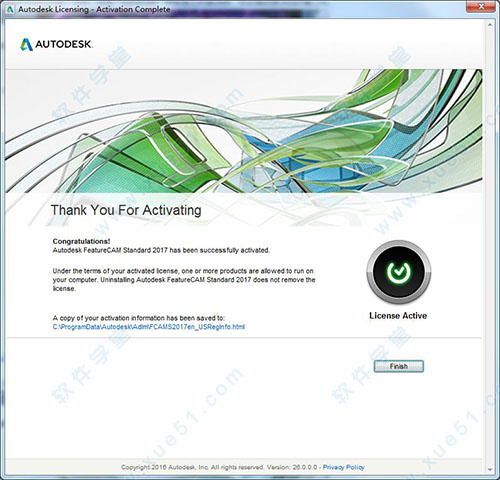
Task: Close the Activation Complete window
Action: 481,6
